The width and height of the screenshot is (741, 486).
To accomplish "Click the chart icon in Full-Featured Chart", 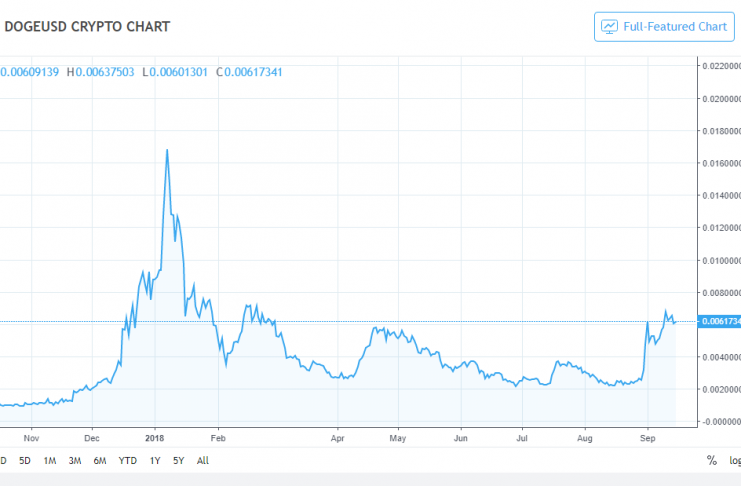I will [x=609, y=26].
